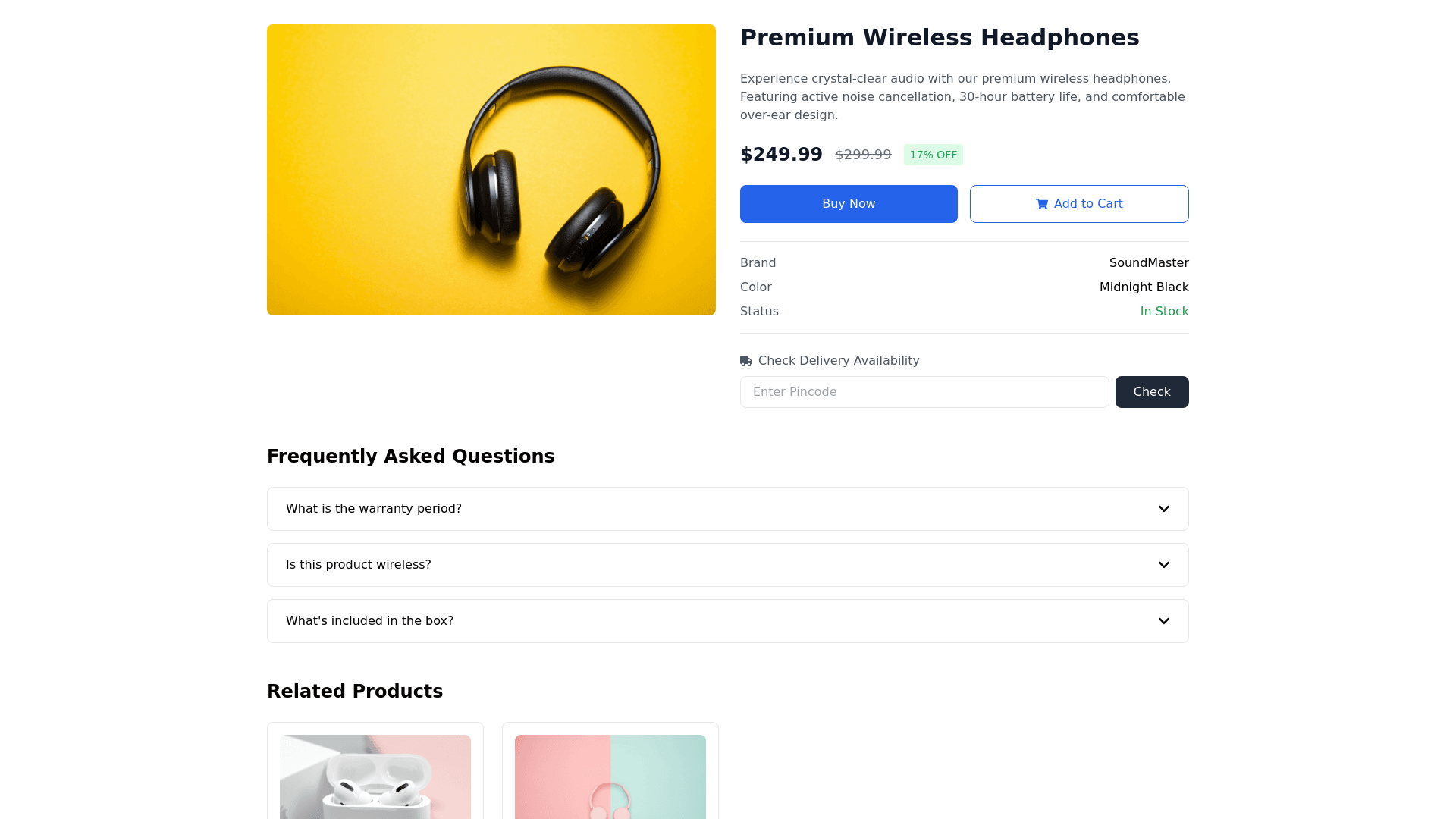Select the Midnight Black color value
The height and width of the screenshot is (819, 1456).
pos(1144,287)
